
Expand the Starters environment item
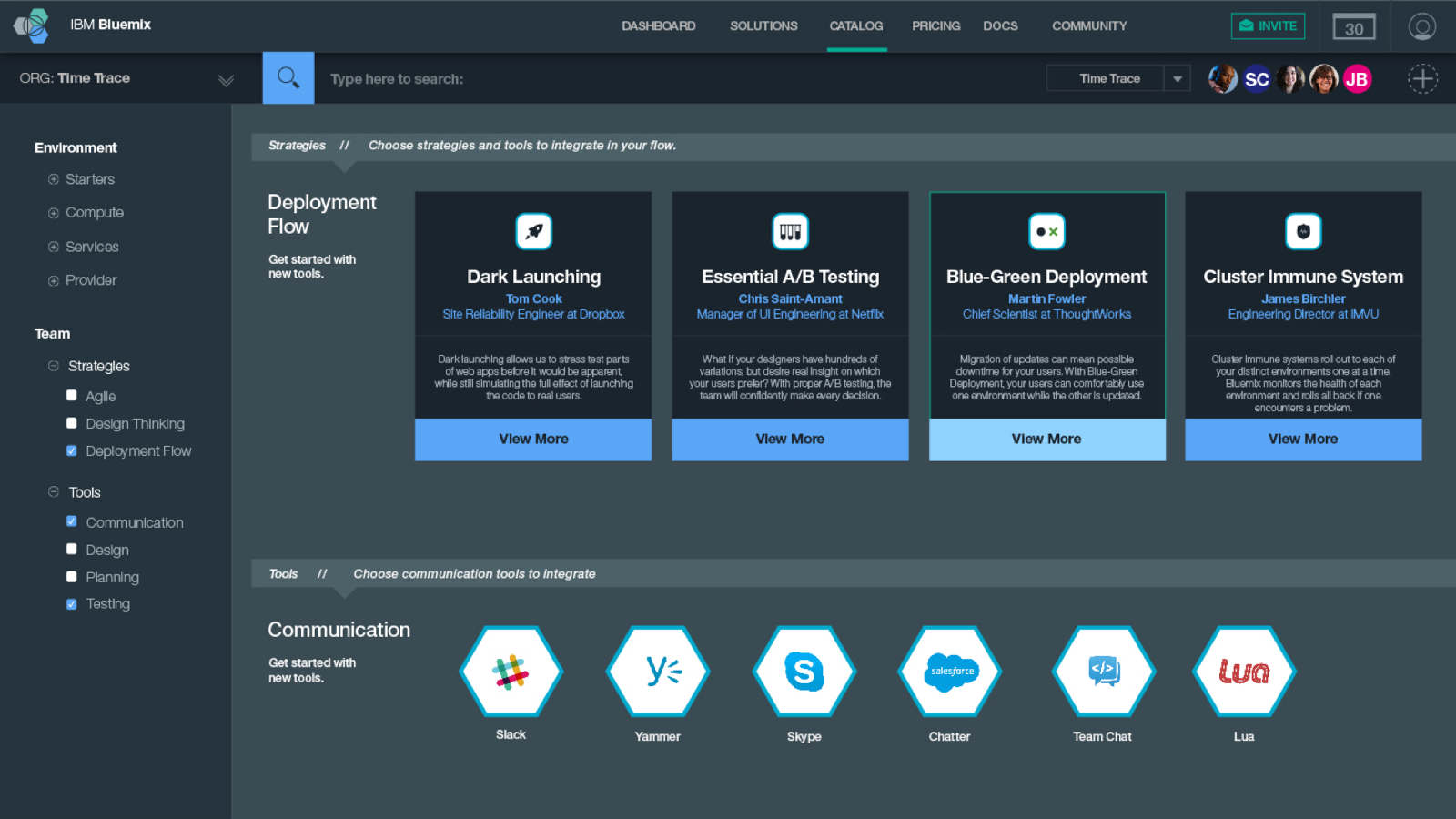54,179
